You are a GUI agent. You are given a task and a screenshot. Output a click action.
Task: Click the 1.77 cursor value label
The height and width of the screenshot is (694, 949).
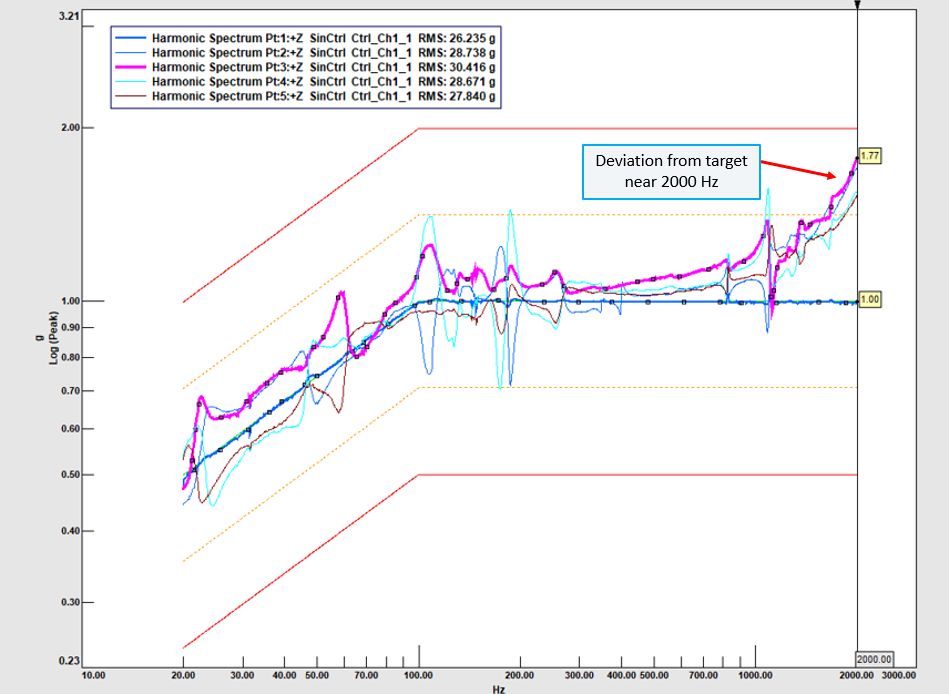click(x=871, y=156)
